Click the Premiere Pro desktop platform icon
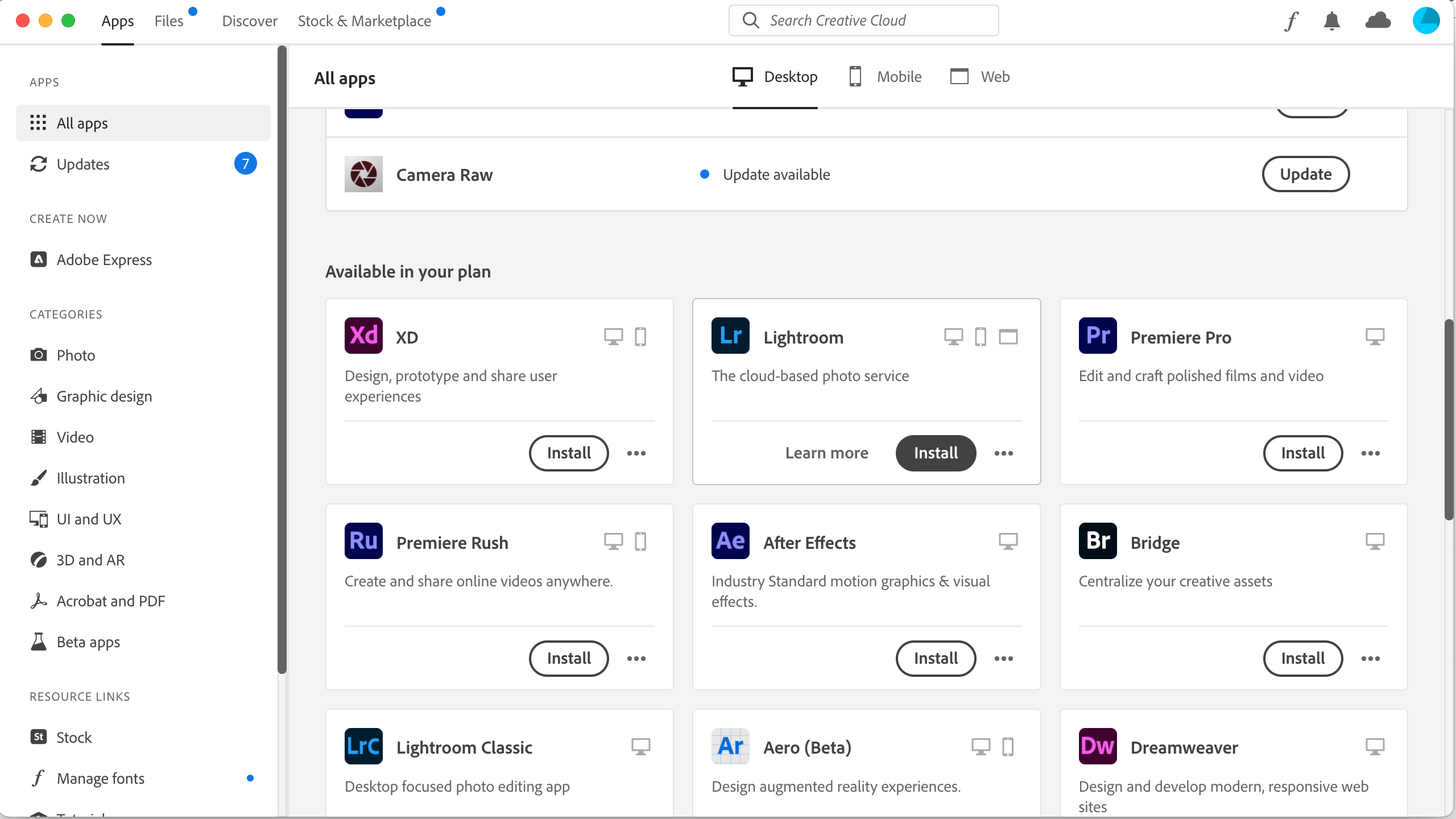Image resolution: width=1456 pixels, height=819 pixels. click(1375, 337)
